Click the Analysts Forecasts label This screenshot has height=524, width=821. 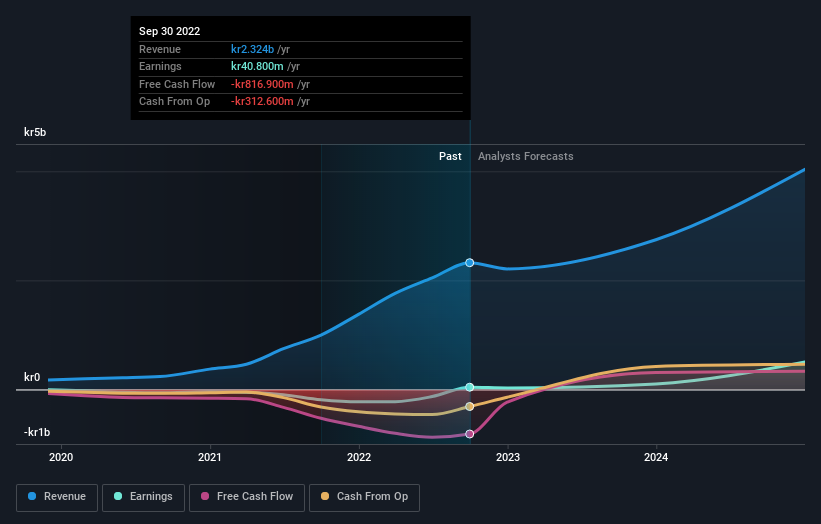525,157
